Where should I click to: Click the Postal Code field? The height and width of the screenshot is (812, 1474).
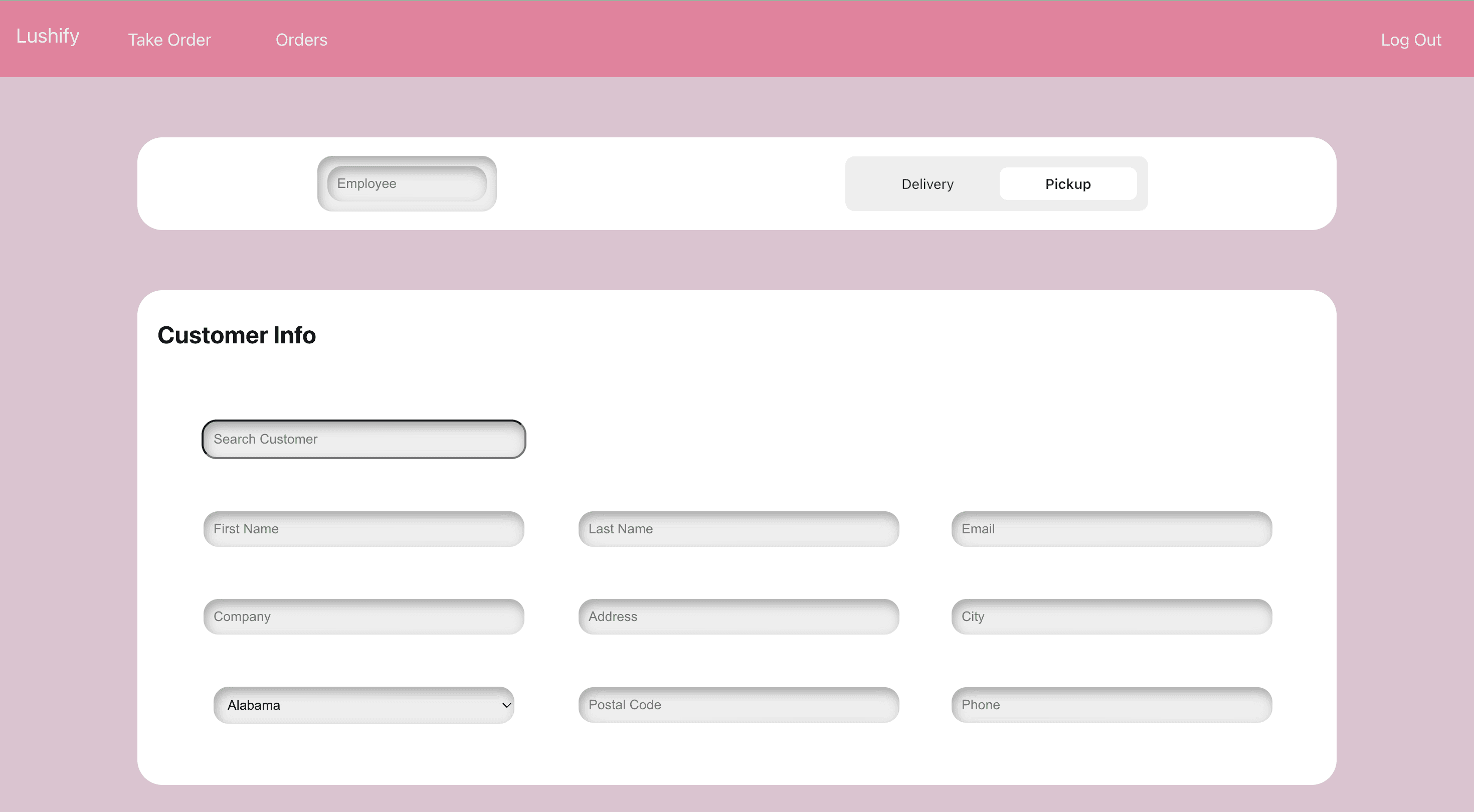click(738, 704)
